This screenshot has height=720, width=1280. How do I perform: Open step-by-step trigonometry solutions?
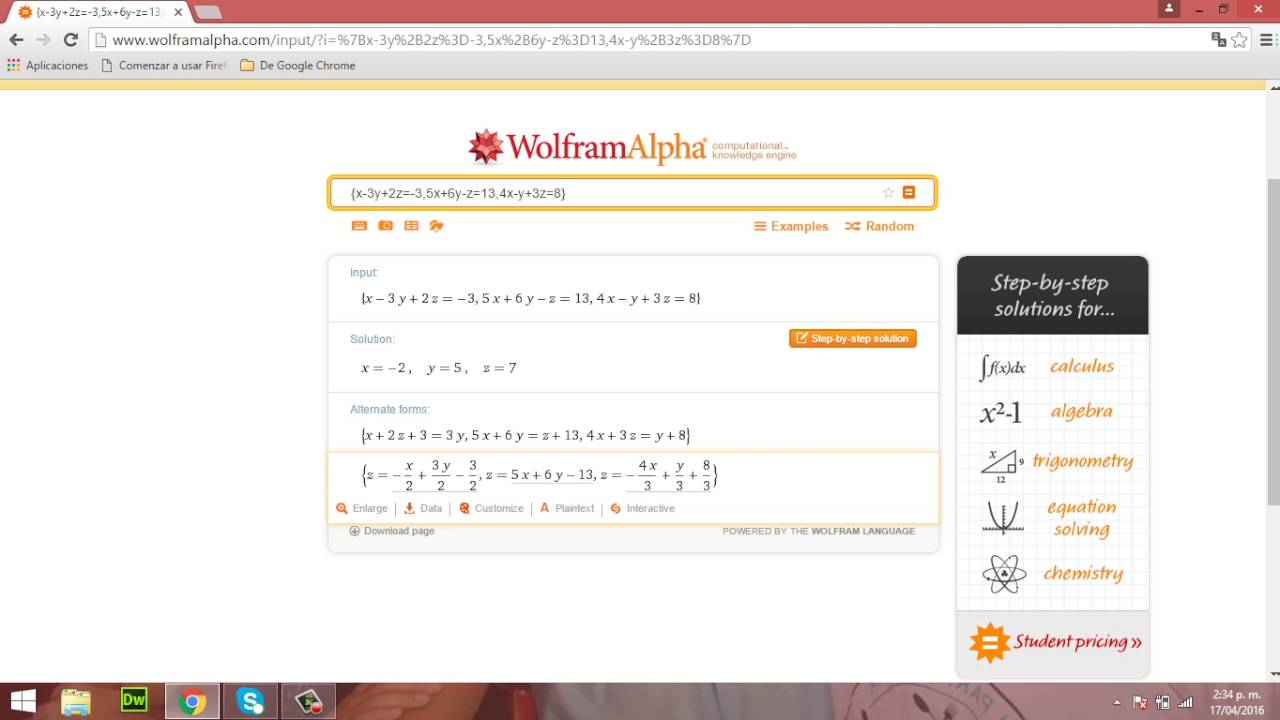pos(1083,461)
